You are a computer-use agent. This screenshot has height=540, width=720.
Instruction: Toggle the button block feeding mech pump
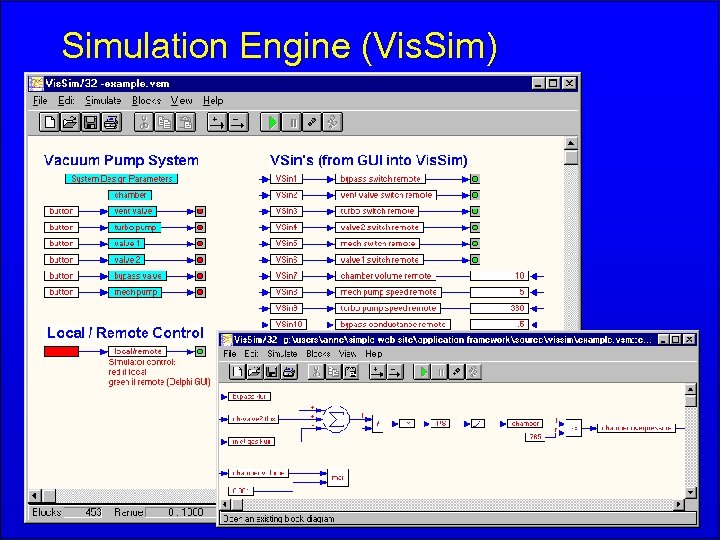(x=61, y=292)
